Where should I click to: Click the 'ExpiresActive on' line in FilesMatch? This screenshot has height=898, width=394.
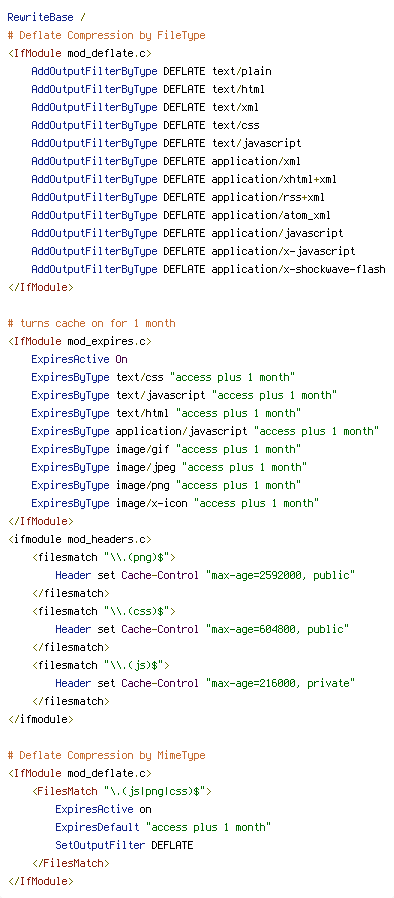coord(103,809)
